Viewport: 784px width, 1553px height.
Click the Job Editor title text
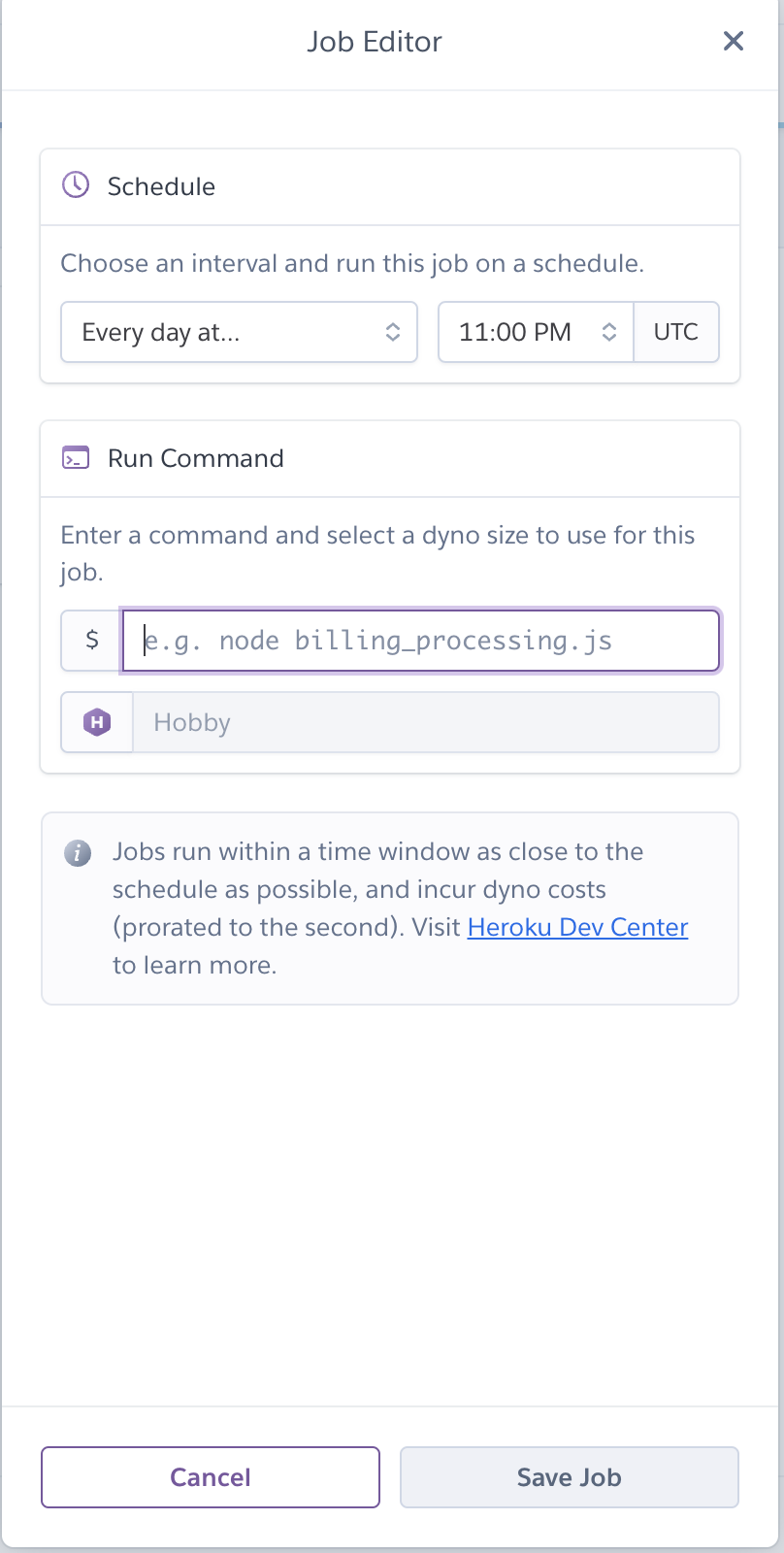(375, 42)
